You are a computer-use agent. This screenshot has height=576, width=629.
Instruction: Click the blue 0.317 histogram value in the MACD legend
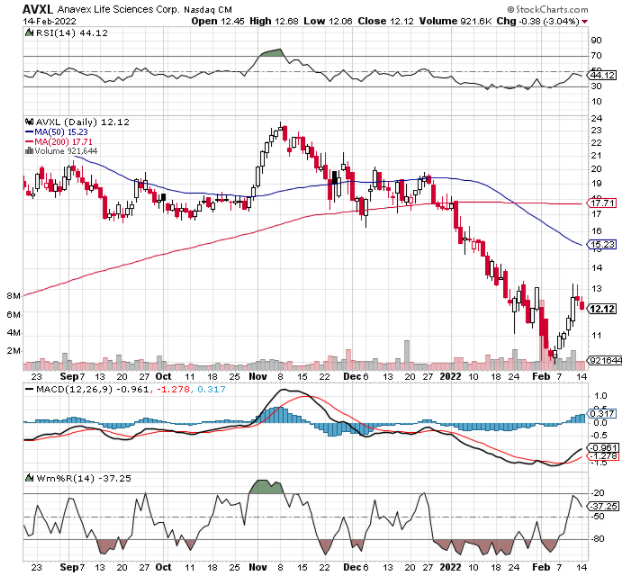click(x=211, y=389)
